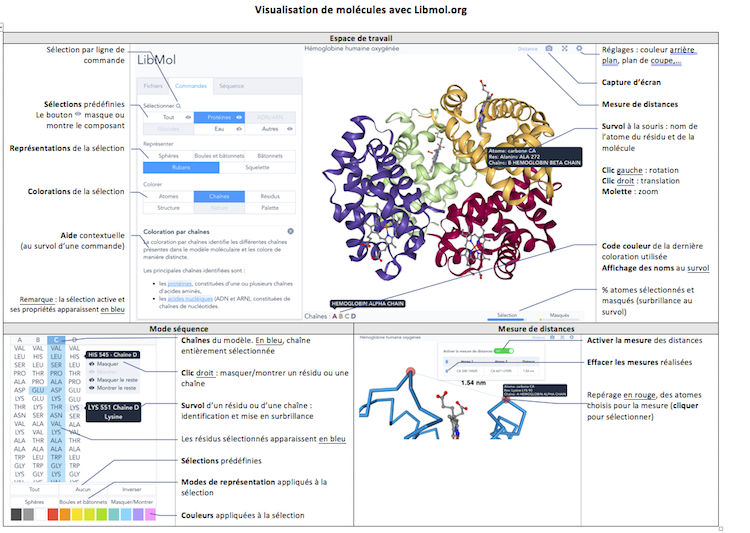Open the Séquence tab
Viewport: 750px width, 533px height.
click(230, 86)
